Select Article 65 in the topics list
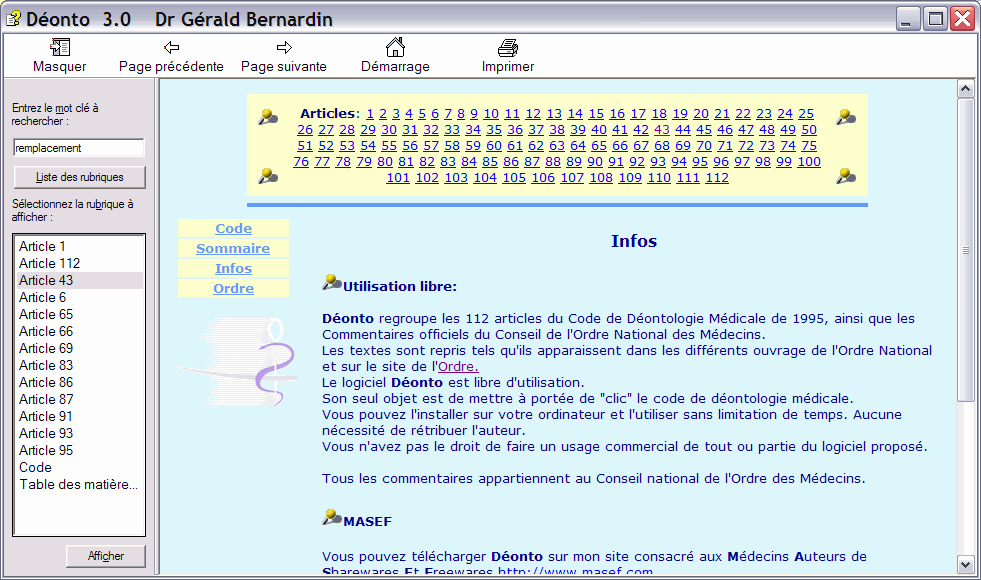This screenshot has width=981, height=580. (79, 314)
